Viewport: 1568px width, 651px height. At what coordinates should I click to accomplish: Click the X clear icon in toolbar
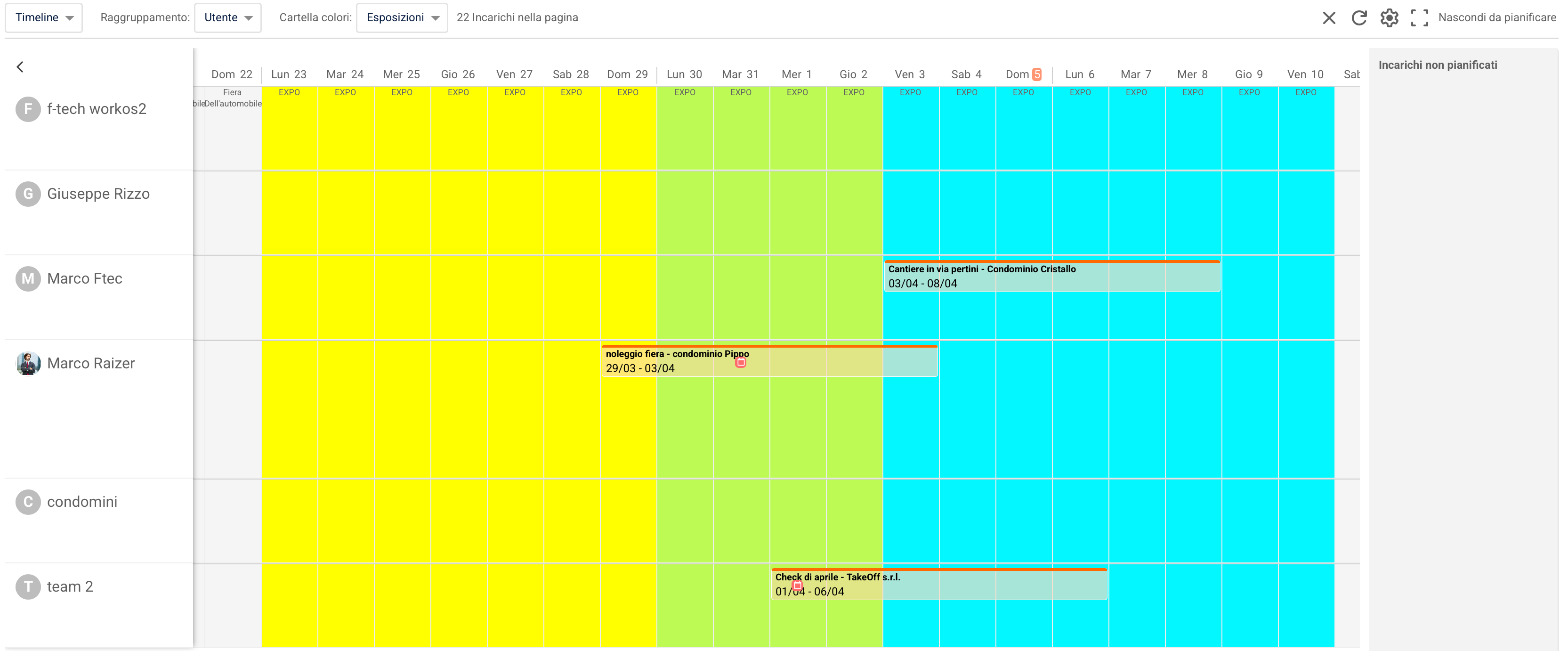click(1329, 17)
